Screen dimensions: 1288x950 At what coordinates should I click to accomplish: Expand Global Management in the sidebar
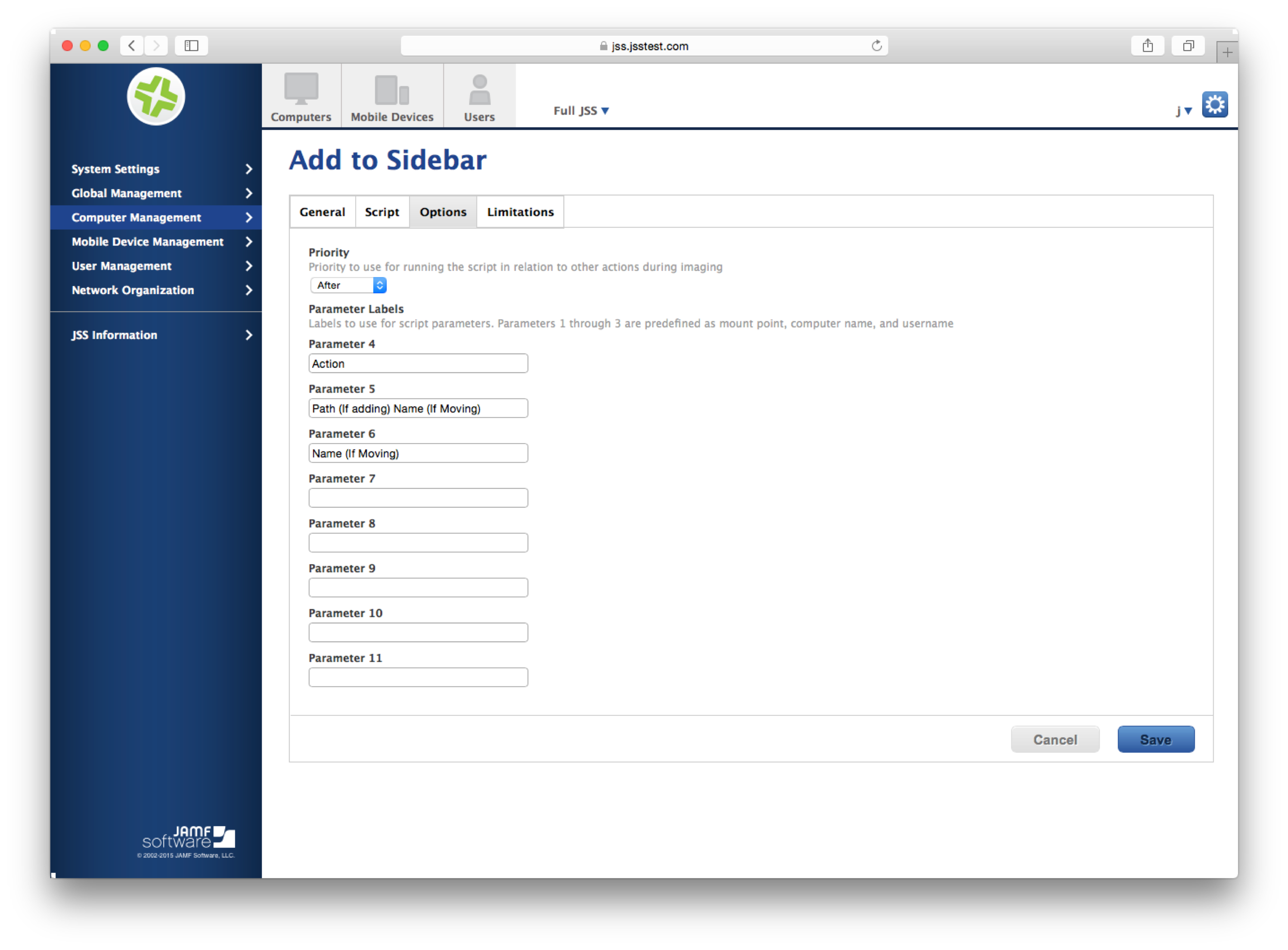(156, 193)
